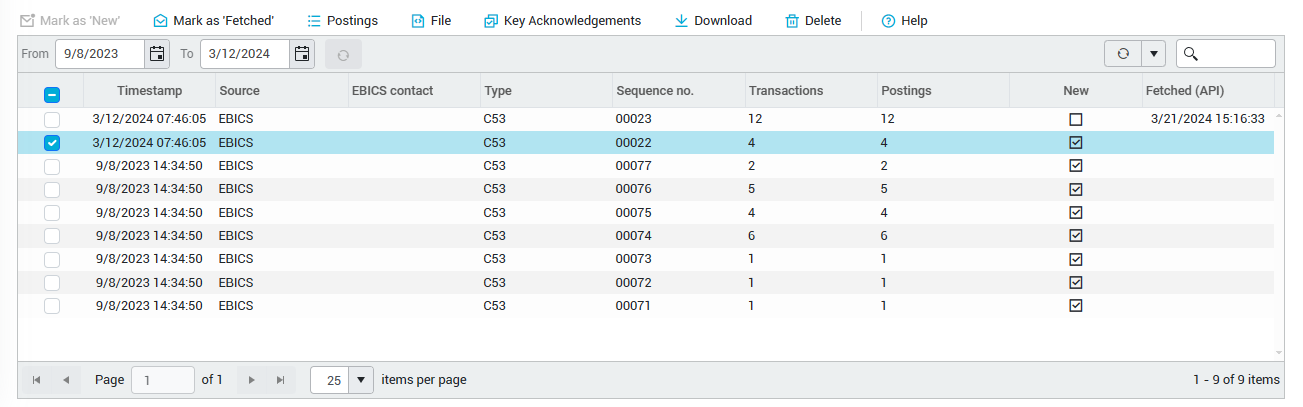Image resolution: width=1303 pixels, height=407 pixels.
Task: Click the refresh button beside the search box
Action: [x=1123, y=54]
